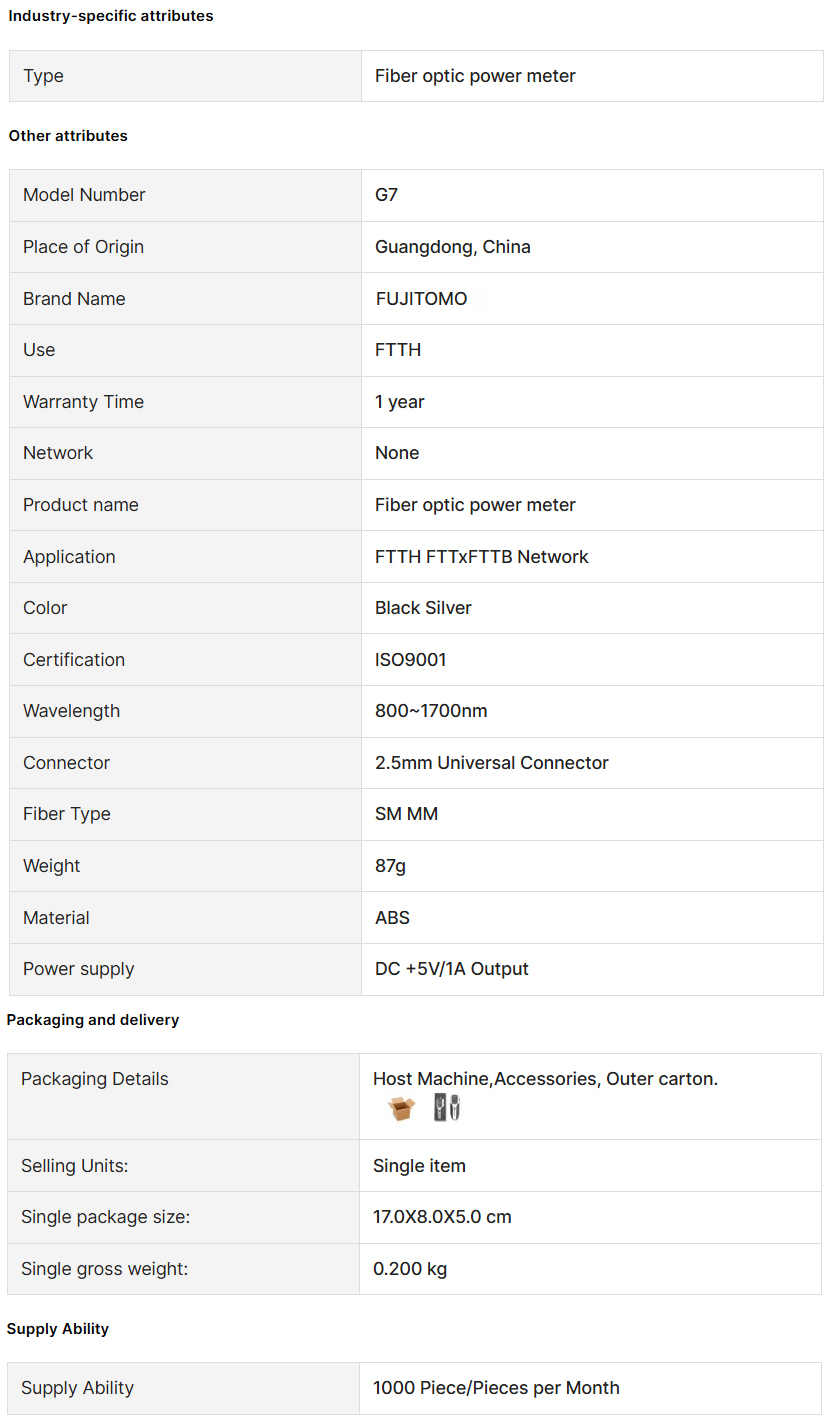This screenshot has height=1423, width=829.
Task: Select the Connector value 2.5mm Universal Connector
Action: click(492, 763)
